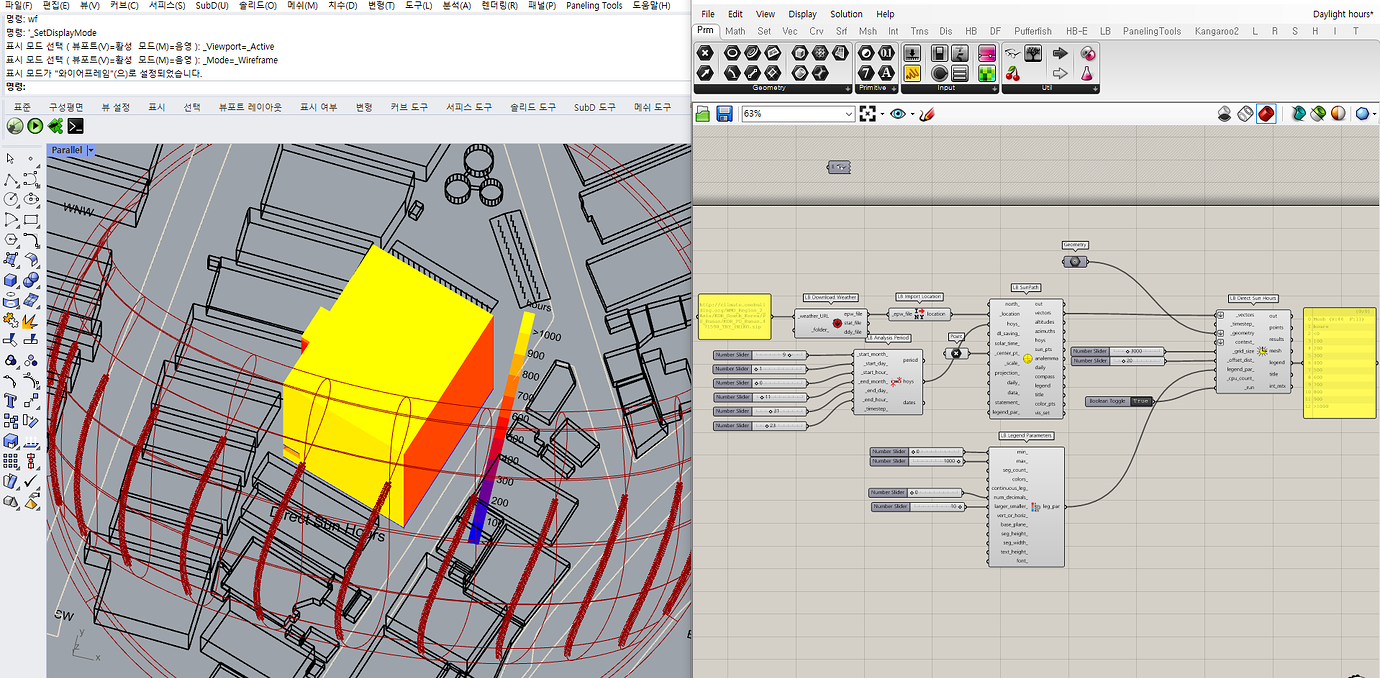Viewport: 1380px width, 678px height.
Task: Click the Open file folder icon in Grasshopper
Action: tap(704, 114)
